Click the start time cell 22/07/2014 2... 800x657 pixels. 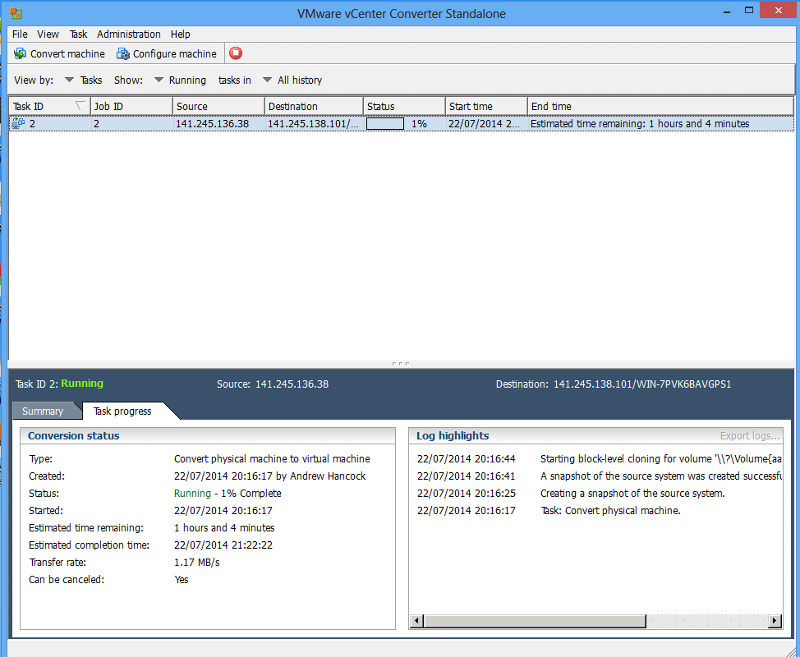point(484,123)
